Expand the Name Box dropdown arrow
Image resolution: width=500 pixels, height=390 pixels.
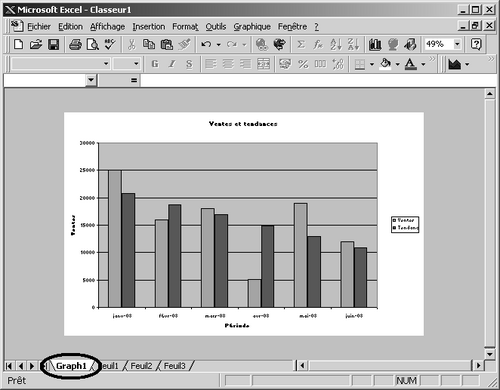click(x=91, y=80)
